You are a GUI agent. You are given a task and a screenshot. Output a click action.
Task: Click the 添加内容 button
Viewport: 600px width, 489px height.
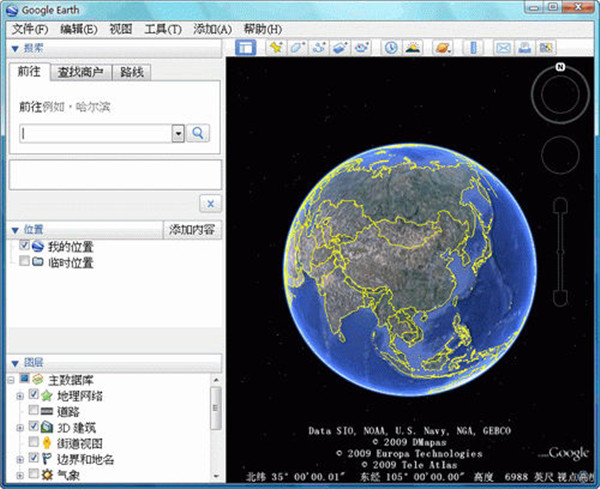(193, 229)
